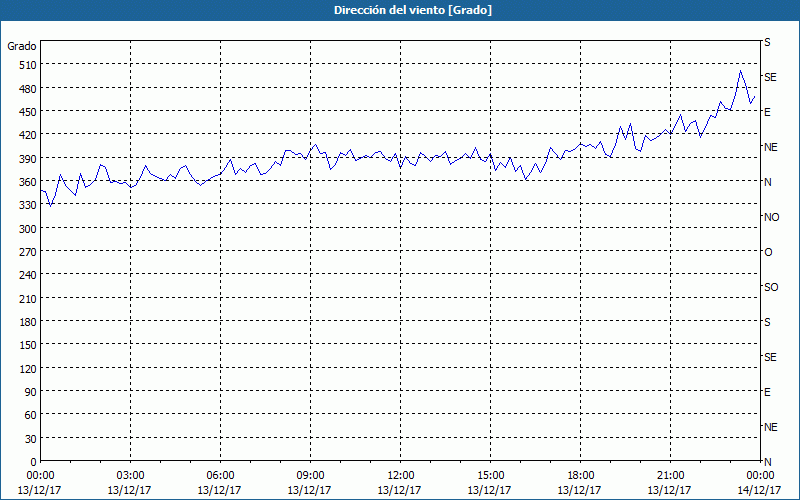Select the 60 y-axis value

click(x=31, y=415)
